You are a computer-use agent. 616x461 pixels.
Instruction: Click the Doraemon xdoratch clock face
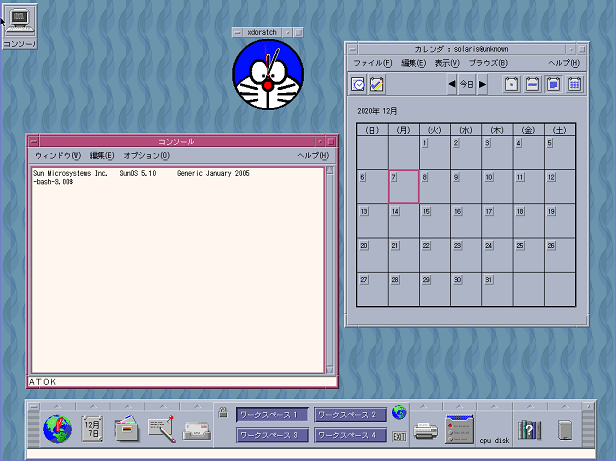pyautogui.click(x=268, y=74)
